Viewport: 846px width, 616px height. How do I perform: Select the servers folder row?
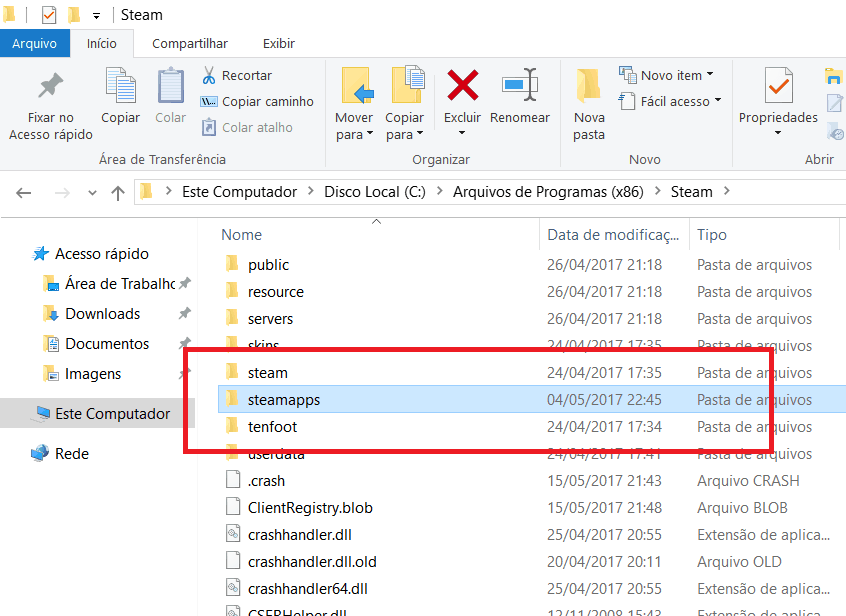(531, 319)
